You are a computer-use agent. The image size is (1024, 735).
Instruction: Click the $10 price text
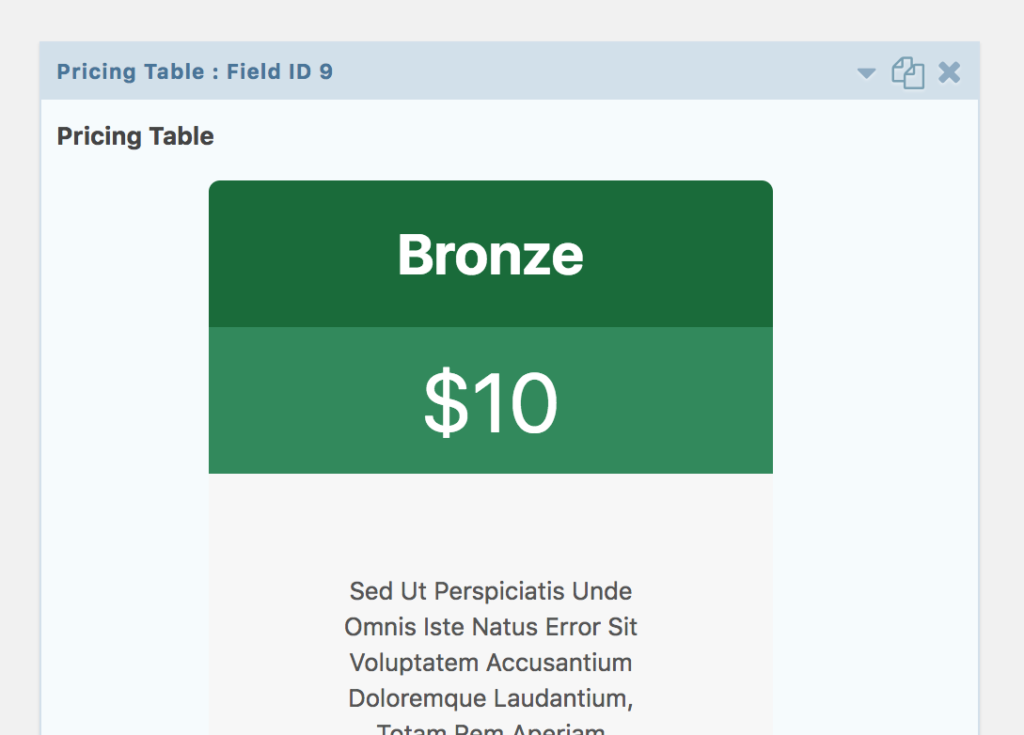490,401
